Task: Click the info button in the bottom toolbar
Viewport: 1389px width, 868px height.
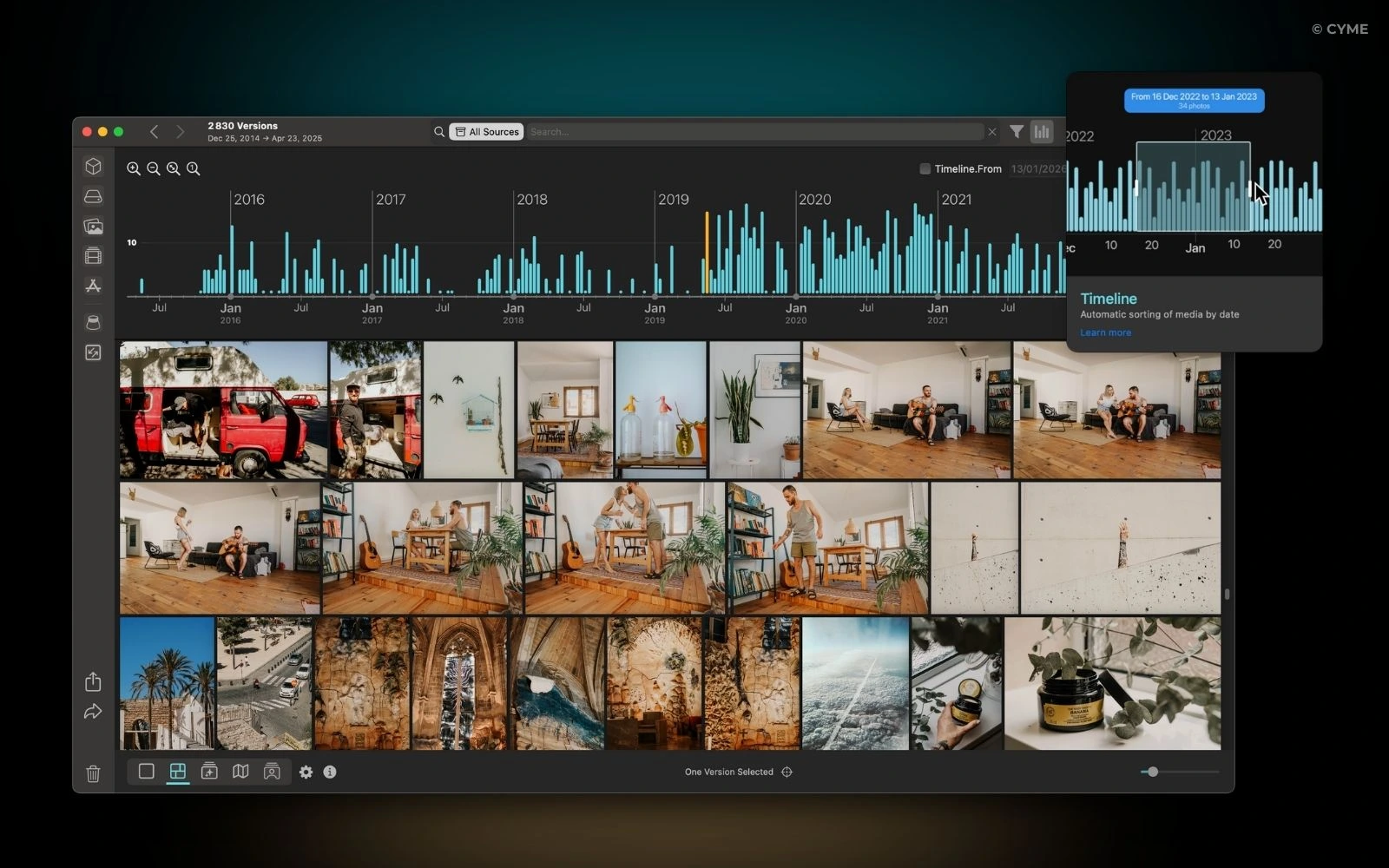Action: (330, 772)
